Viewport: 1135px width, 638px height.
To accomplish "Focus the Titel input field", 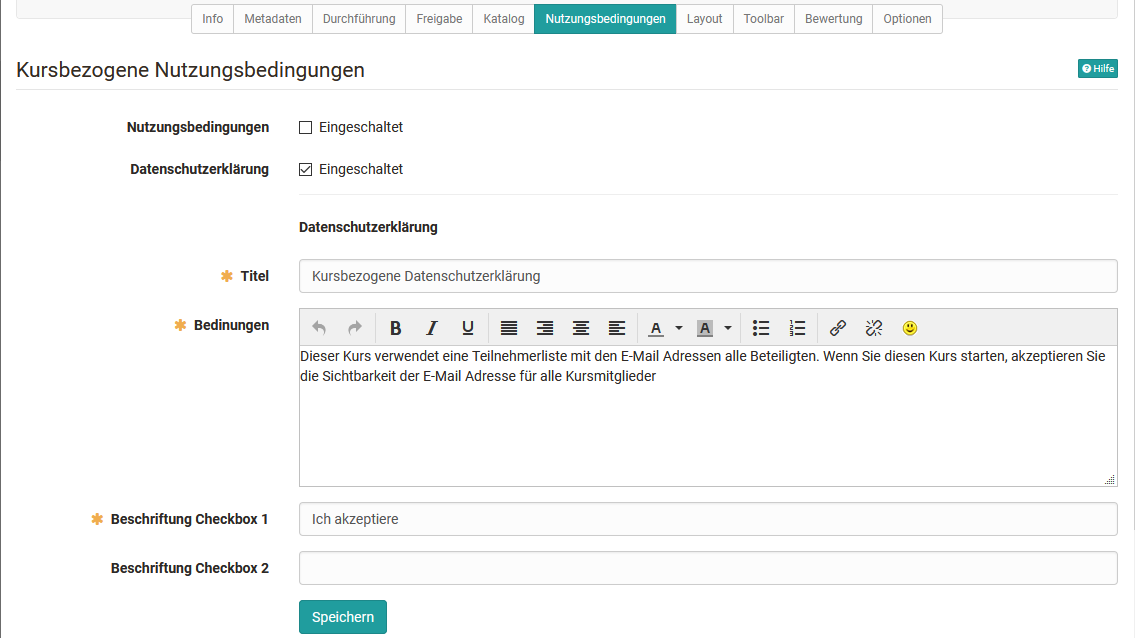I will [x=708, y=276].
